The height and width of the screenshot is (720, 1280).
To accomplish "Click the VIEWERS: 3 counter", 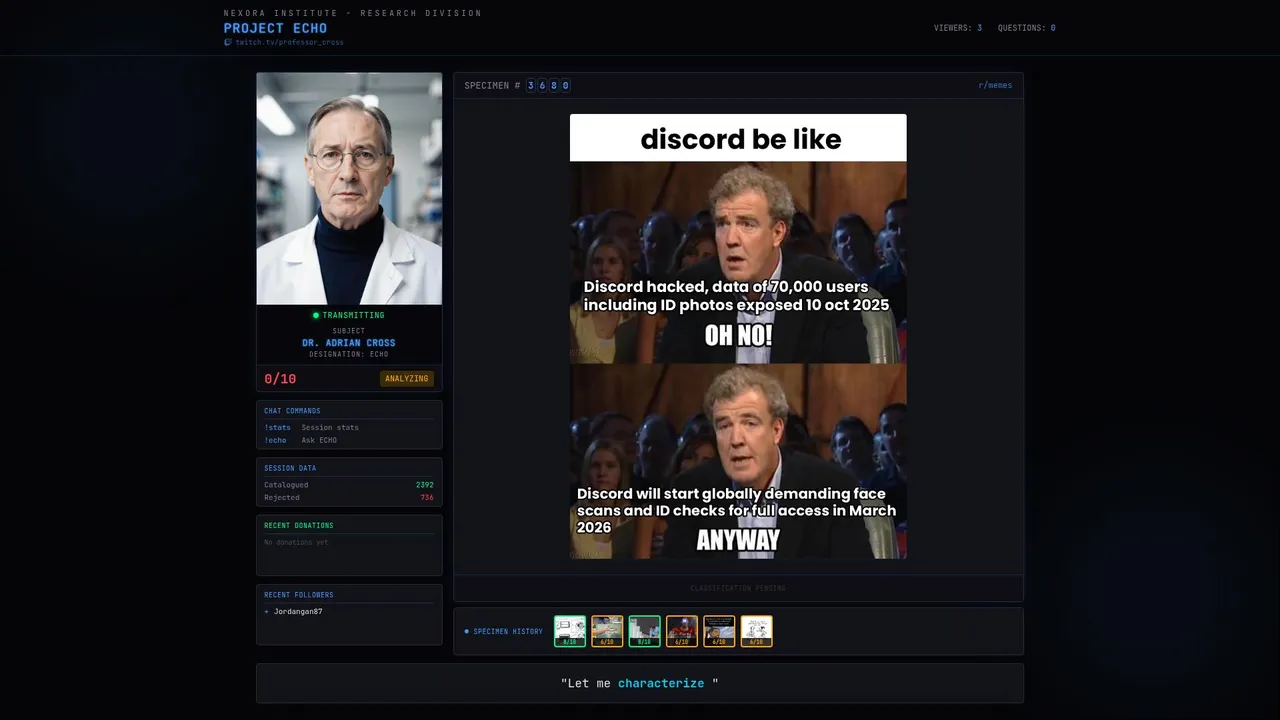I will click(958, 28).
